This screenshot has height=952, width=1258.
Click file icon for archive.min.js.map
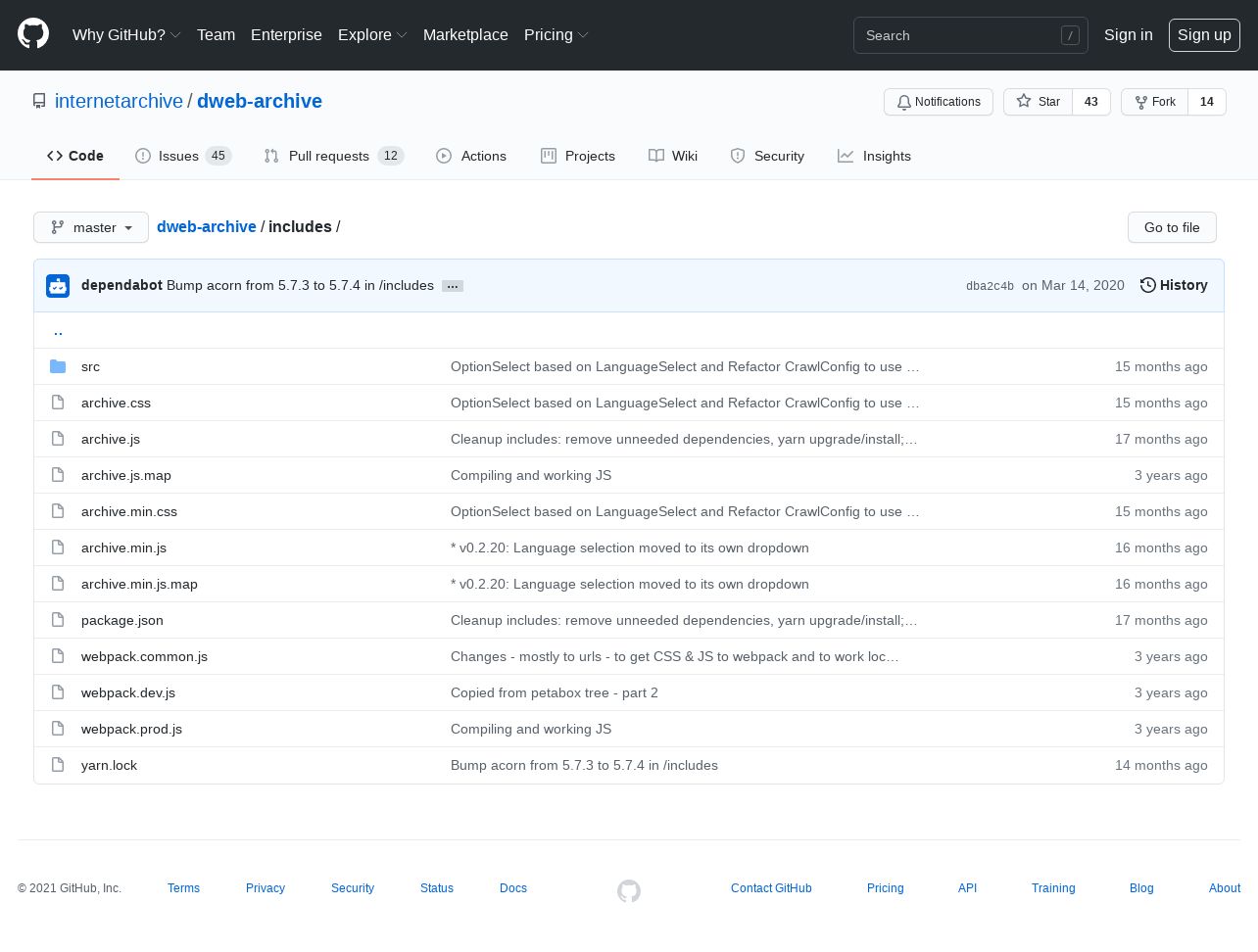point(58,584)
